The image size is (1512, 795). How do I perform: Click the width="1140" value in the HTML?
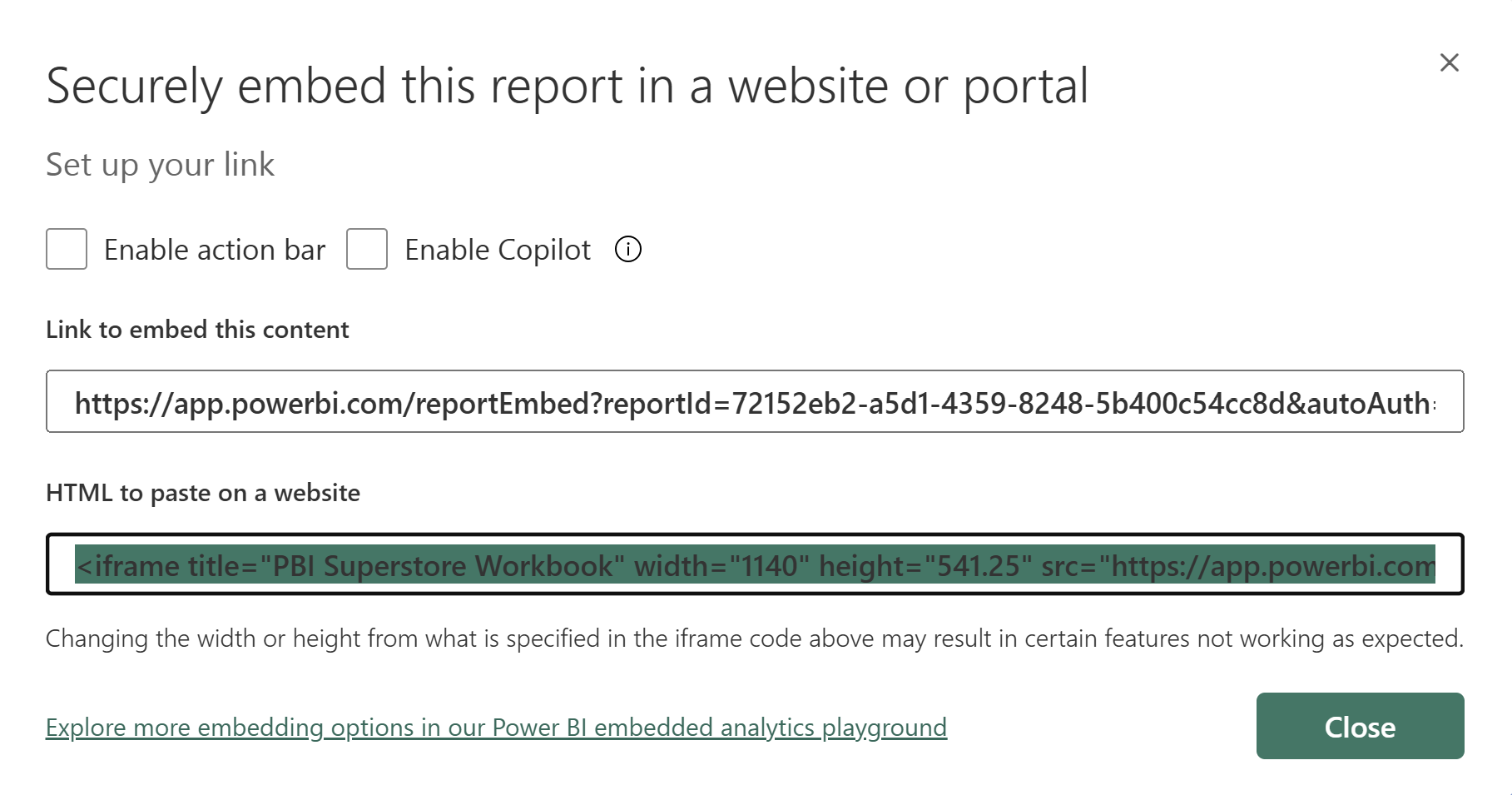(721, 566)
